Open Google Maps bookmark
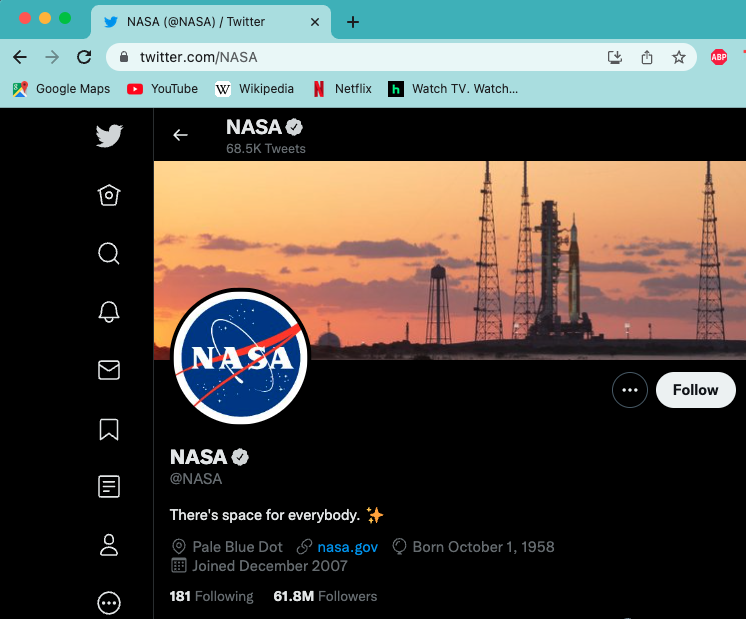This screenshot has height=619, width=746. click(61, 89)
